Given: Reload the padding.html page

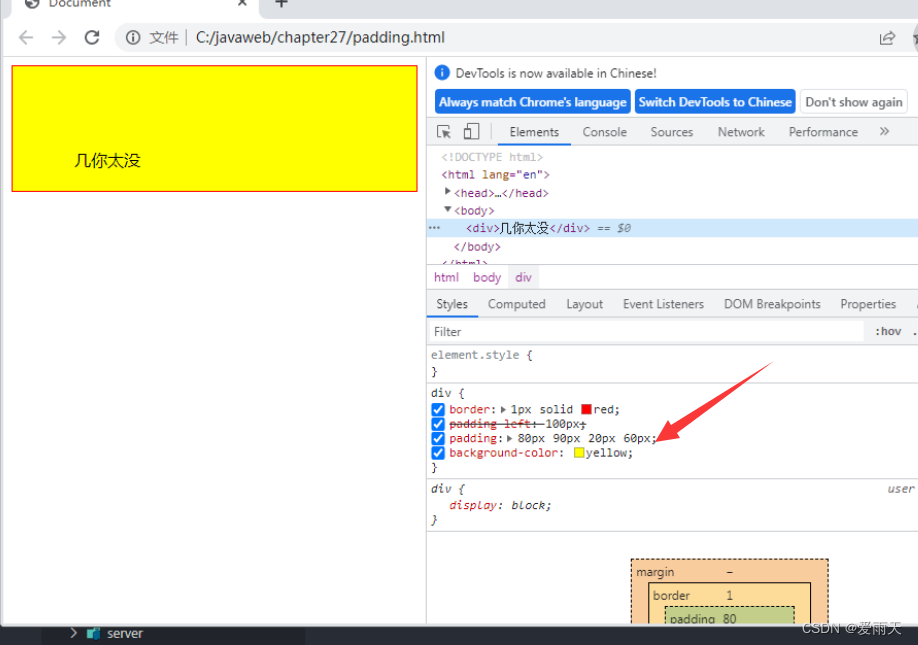Looking at the screenshot, I should [x=92, y=38].
